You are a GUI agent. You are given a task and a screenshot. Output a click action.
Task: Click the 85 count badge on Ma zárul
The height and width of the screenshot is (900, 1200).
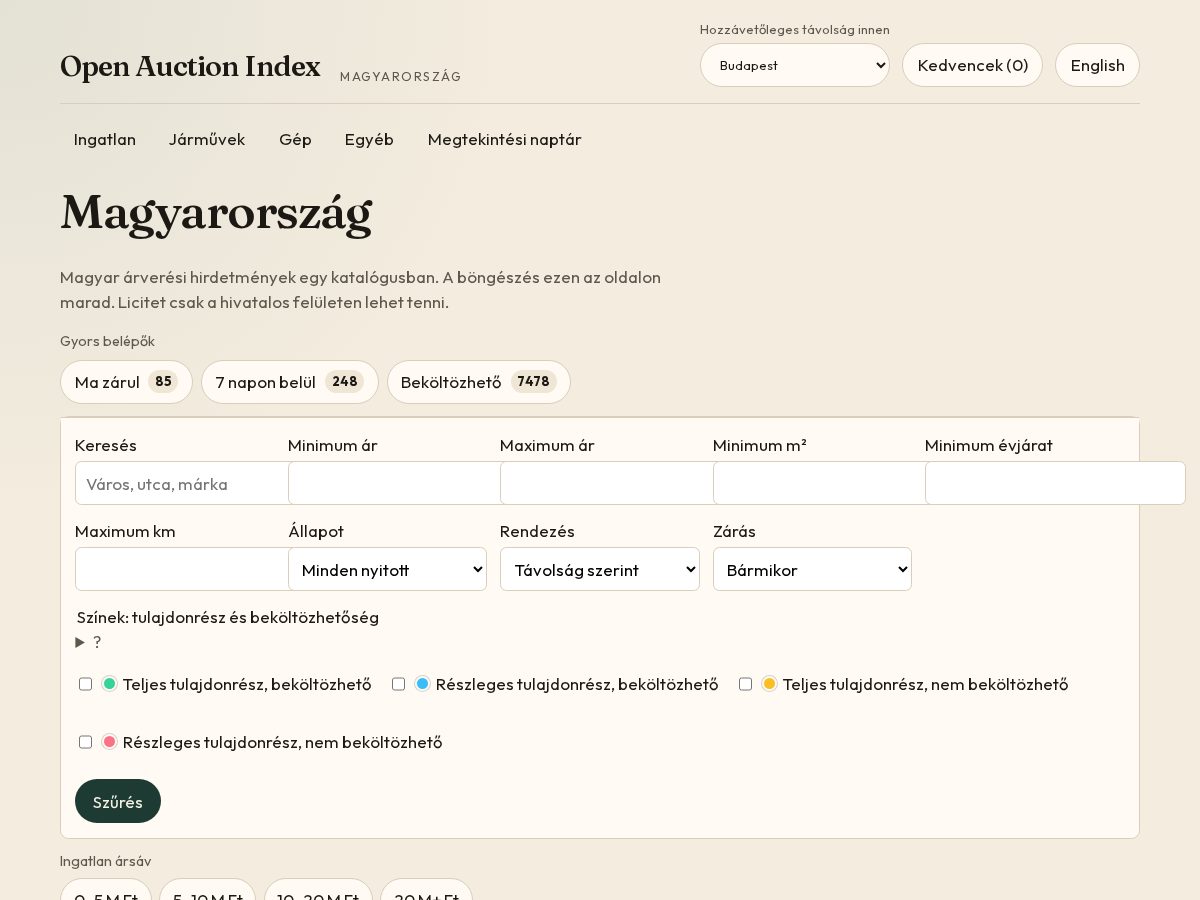click(163, 382)
